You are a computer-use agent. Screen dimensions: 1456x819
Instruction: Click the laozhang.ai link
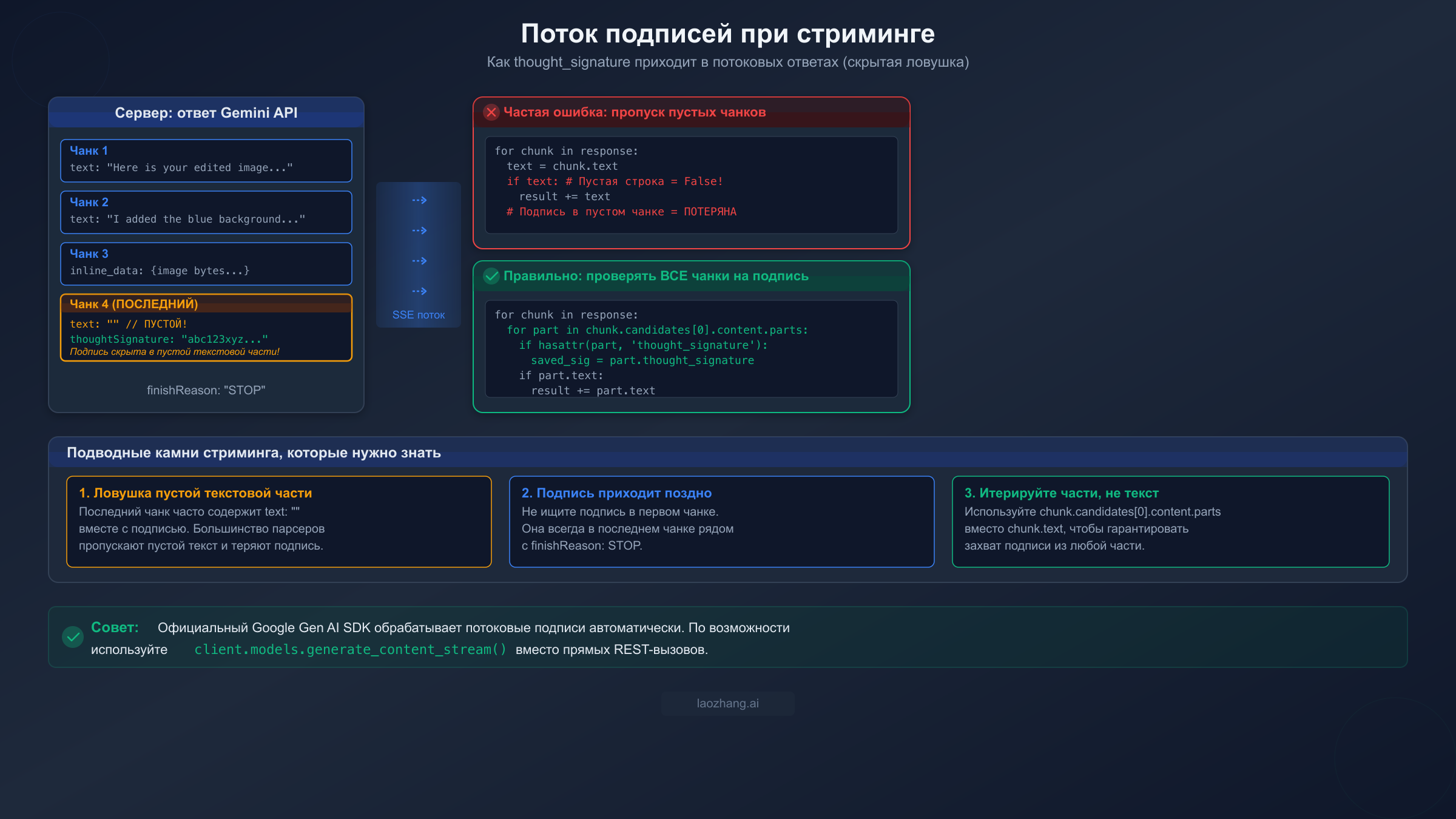point(727,703)
